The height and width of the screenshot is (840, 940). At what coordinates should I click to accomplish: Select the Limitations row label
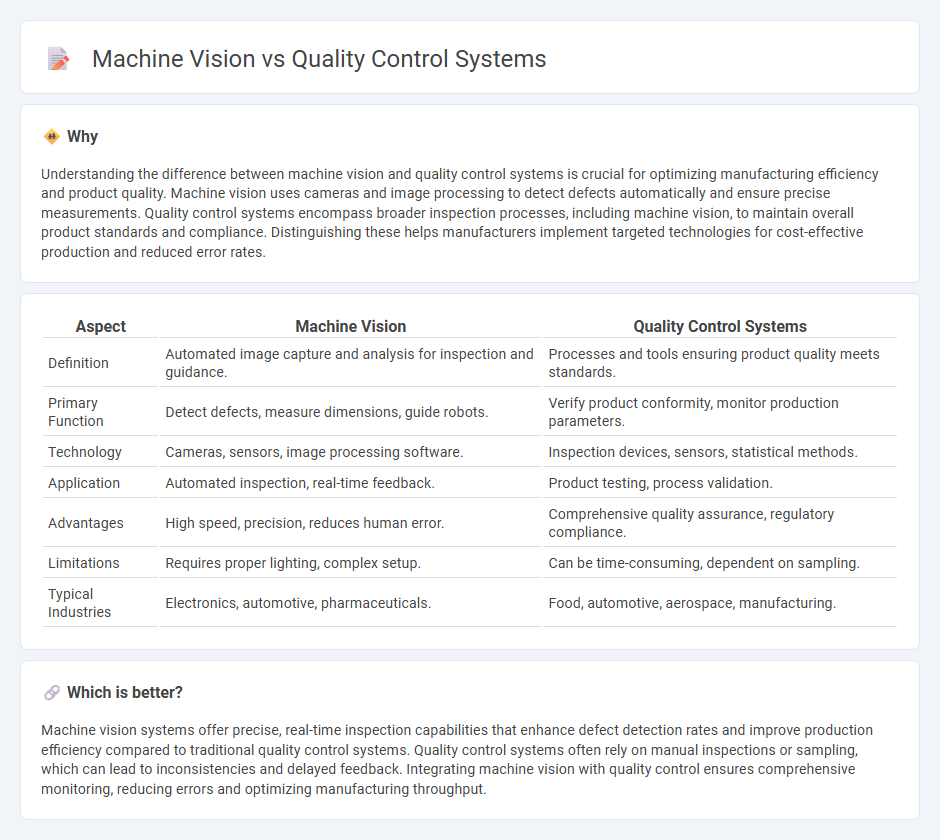pos(83,563)
